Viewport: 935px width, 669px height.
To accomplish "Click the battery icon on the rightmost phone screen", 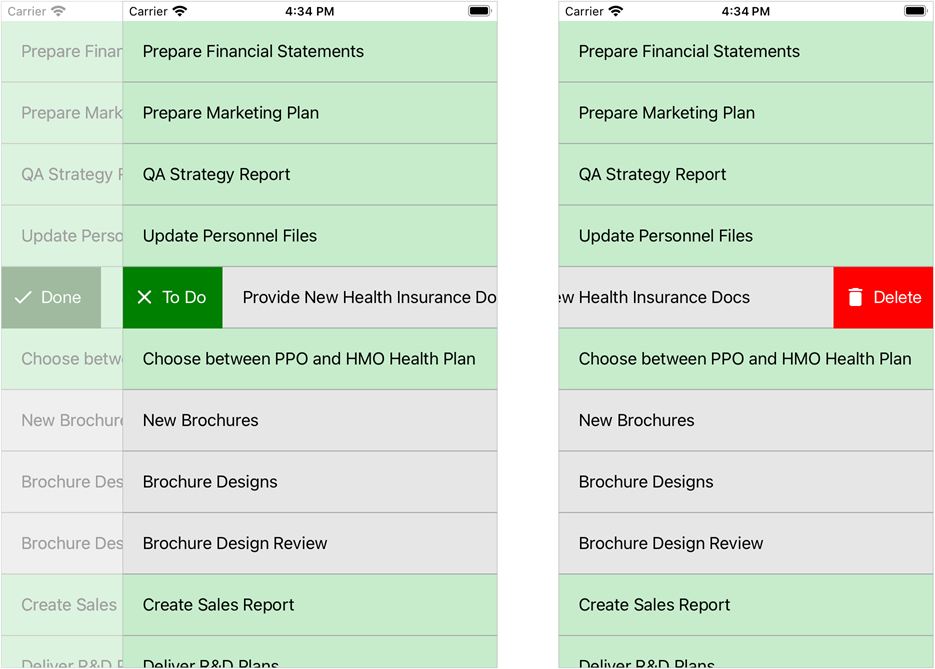I will pyautogui.click(x=917, y=12).
